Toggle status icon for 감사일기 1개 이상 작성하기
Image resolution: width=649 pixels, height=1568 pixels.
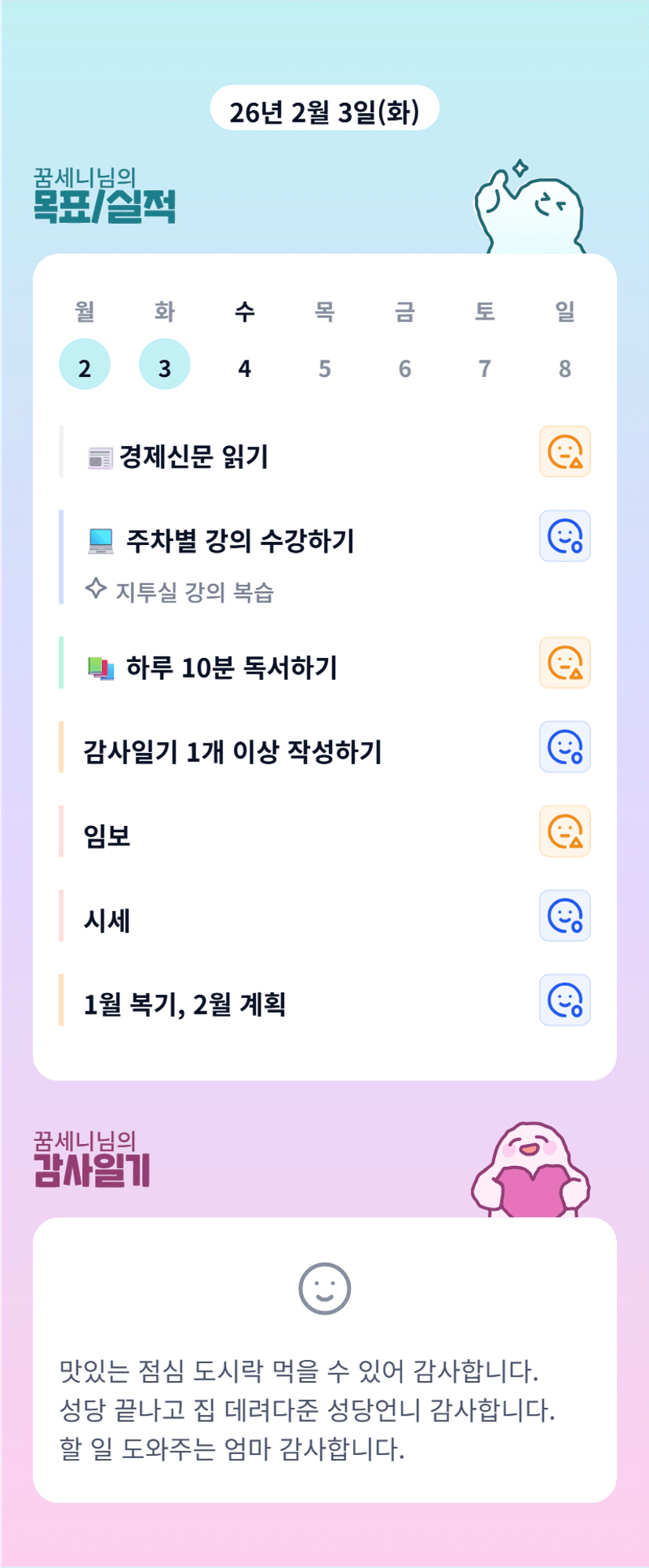[564, 747]
